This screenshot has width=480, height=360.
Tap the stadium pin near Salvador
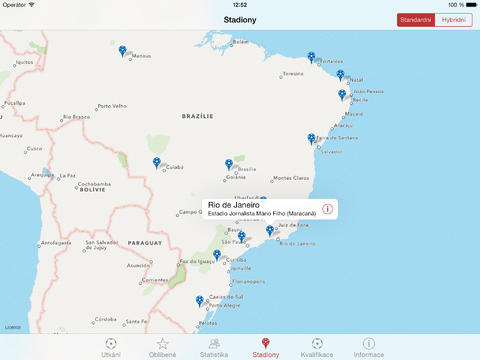coord(311,139)
